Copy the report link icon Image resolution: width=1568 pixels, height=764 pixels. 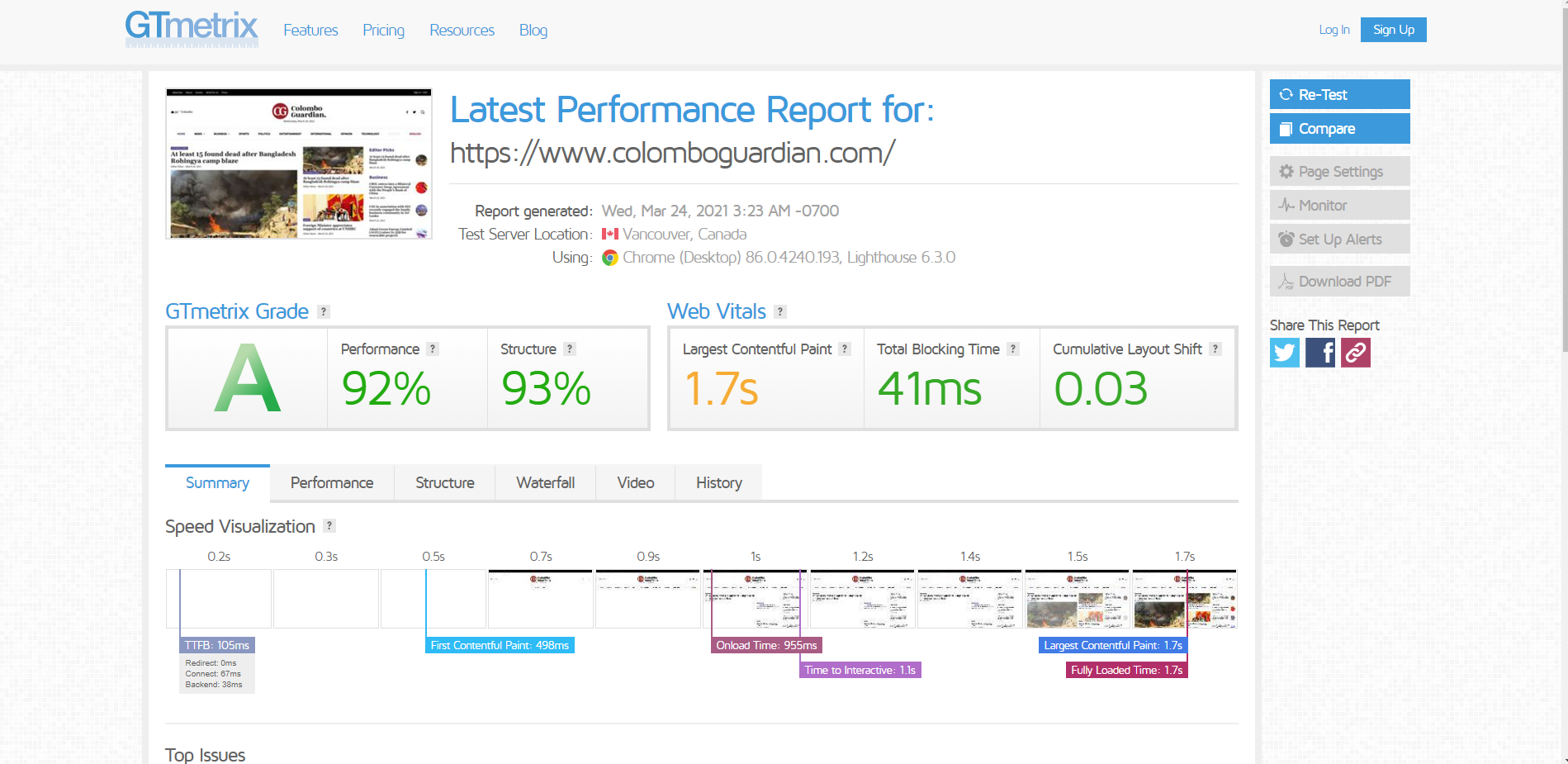point(1356,353)
